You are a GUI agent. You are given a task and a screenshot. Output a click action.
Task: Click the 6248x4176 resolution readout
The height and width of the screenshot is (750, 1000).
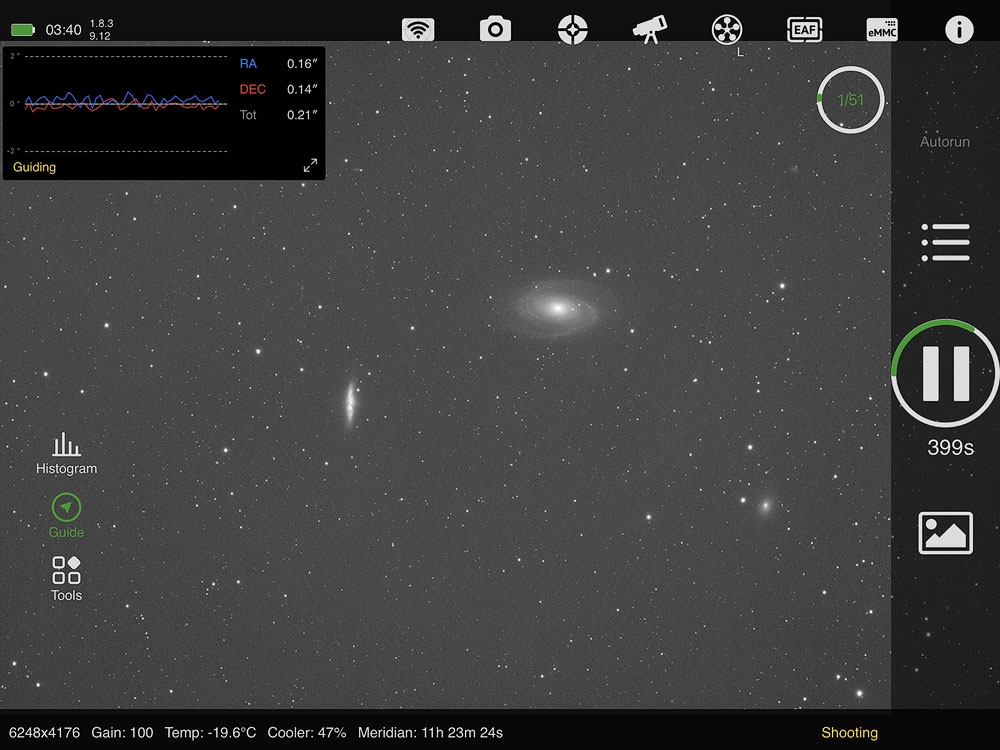[x=45, y=733]
